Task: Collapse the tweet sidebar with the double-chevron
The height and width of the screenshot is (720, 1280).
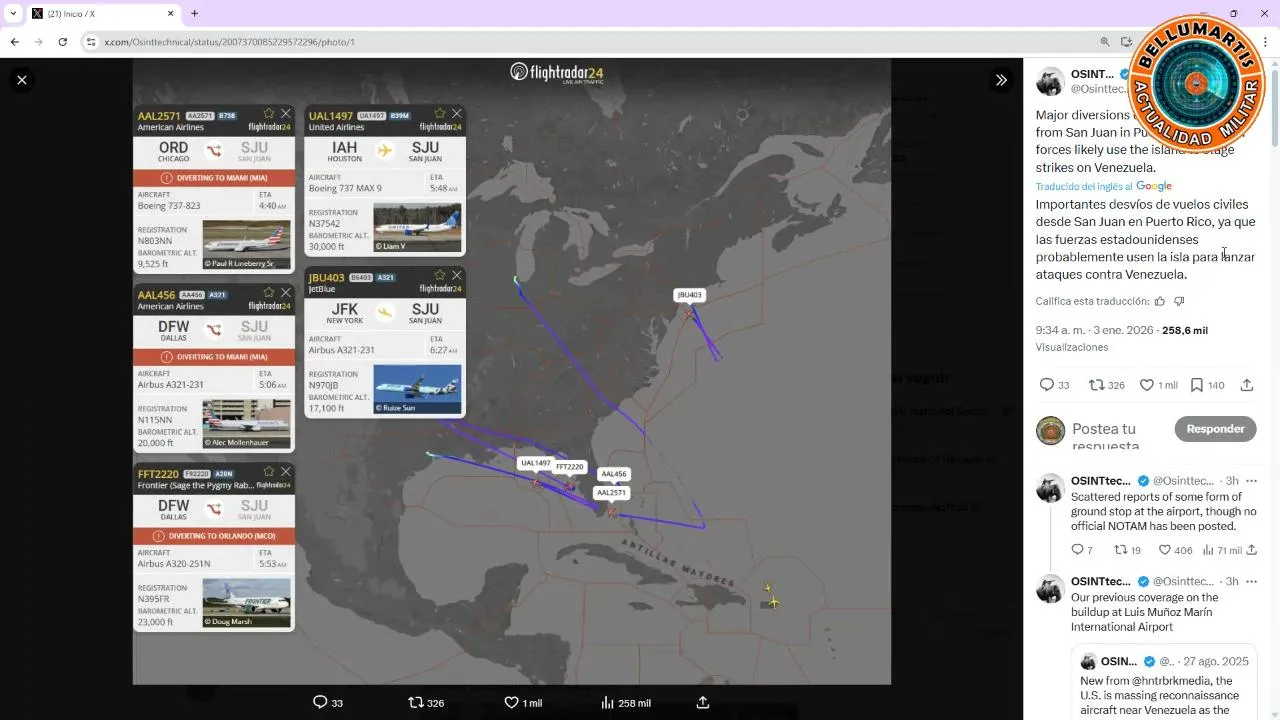Action: pyautogui.click(x=1000, y=80)
